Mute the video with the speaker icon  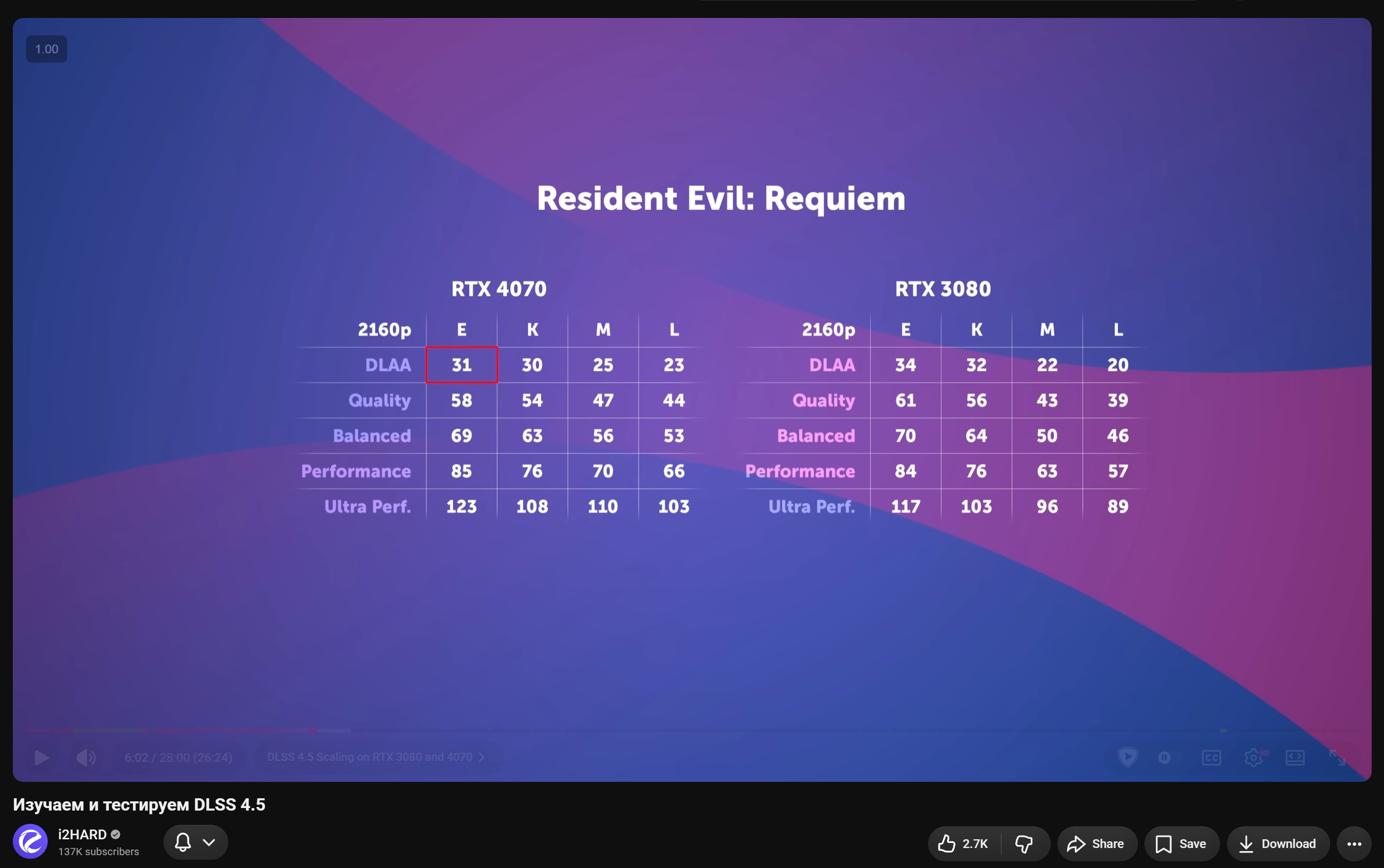click(86, 757)
